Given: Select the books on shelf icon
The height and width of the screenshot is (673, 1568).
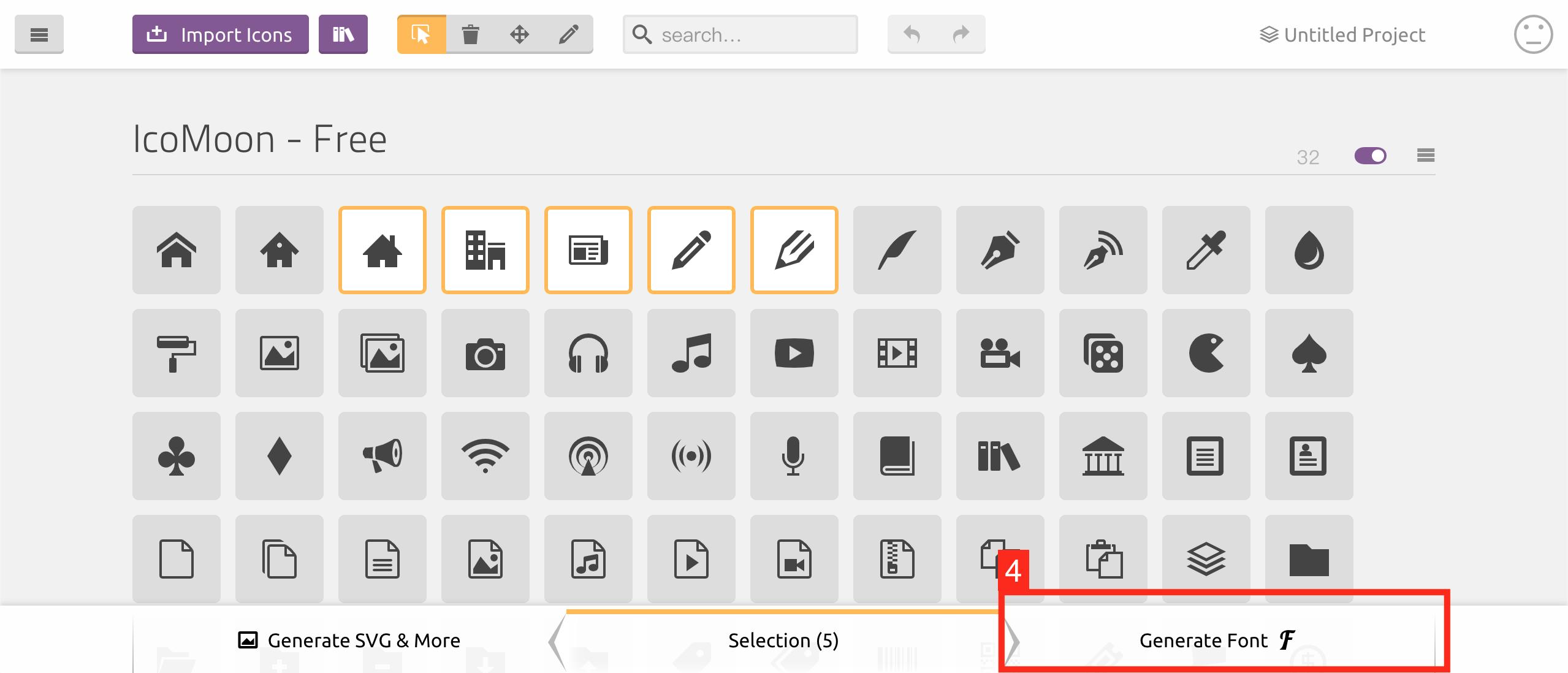Looking at the screenshot, I should tap(1000, 456).
